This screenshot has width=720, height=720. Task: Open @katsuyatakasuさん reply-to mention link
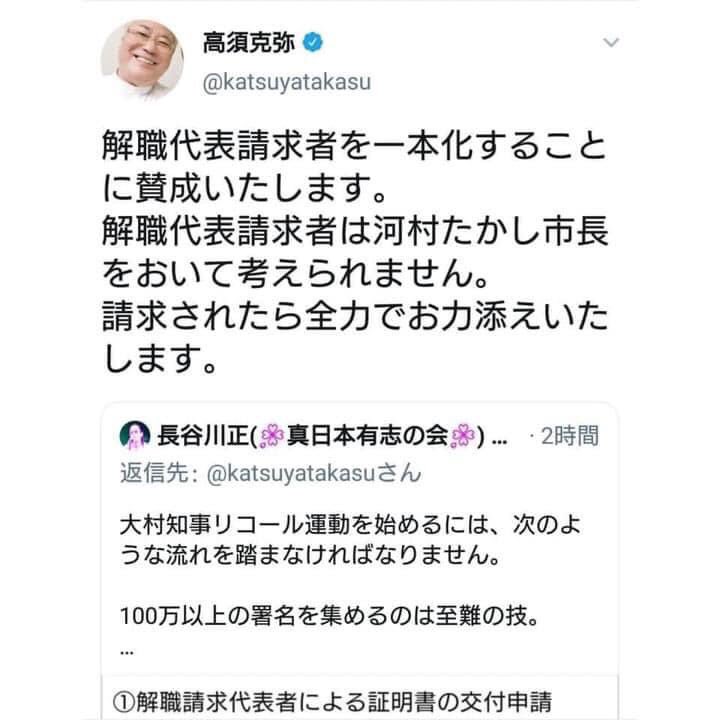click(314, 473)
